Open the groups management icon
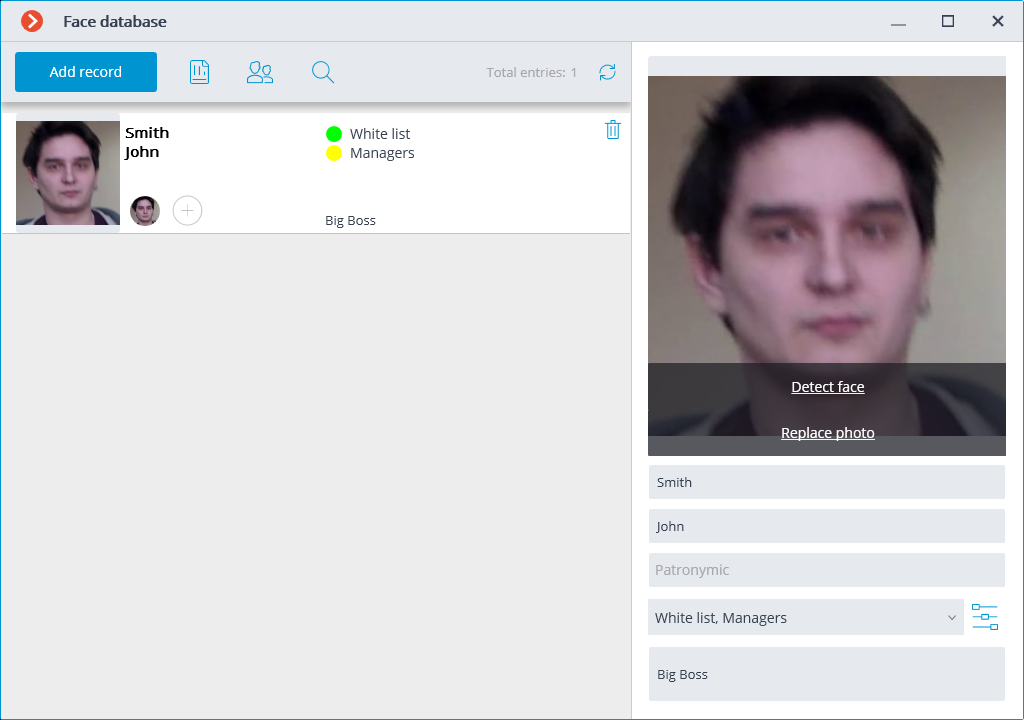The height and width of the screenshot is (720, 1024). click(x=260, y=71)
